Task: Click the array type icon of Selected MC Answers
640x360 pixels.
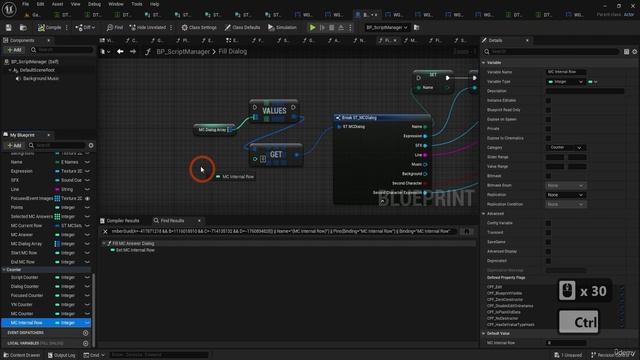Action: click(x=57, y=217)
